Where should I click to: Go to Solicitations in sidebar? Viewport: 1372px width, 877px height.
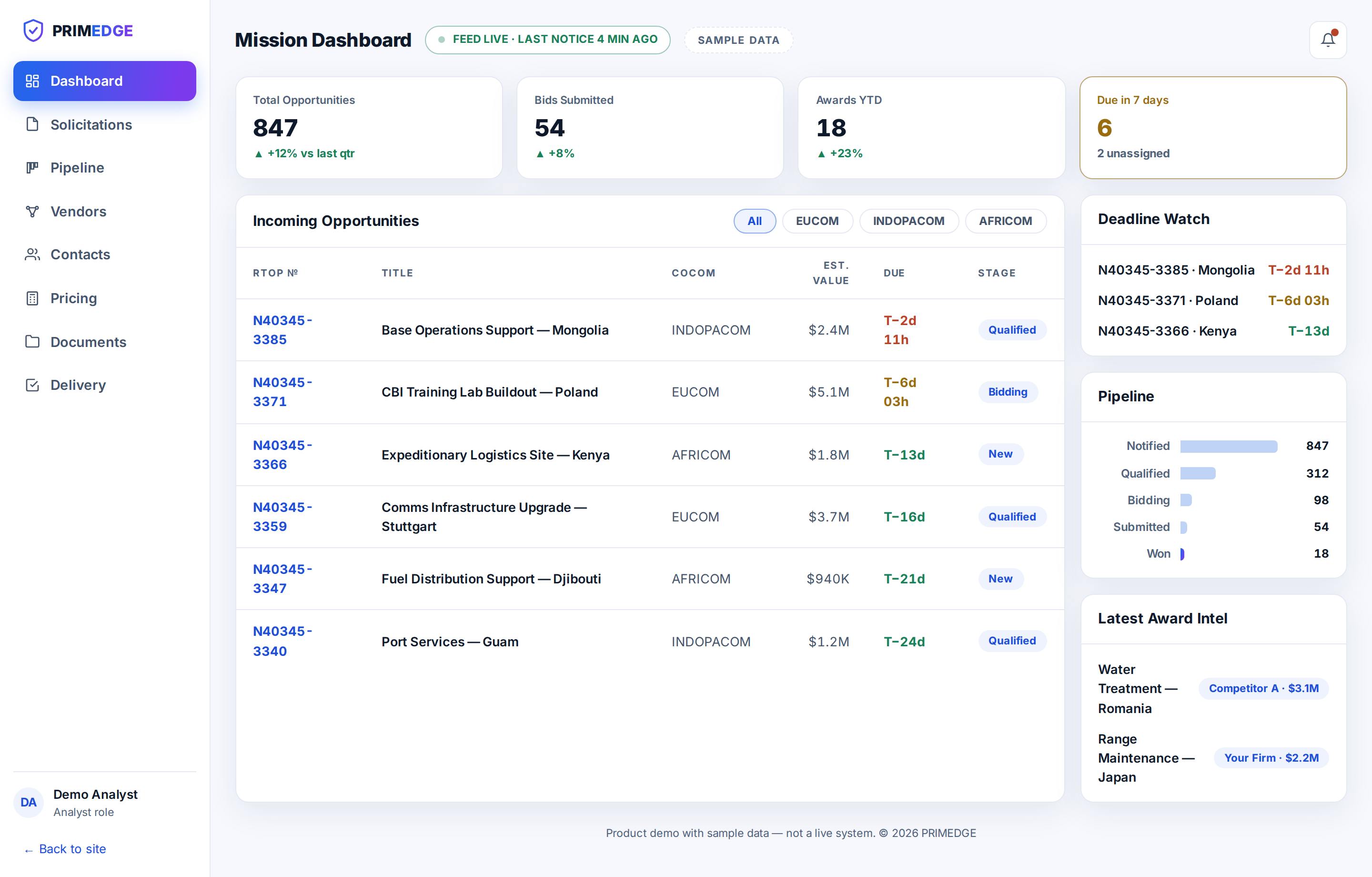pyautogui.click(x=105, y=124)
